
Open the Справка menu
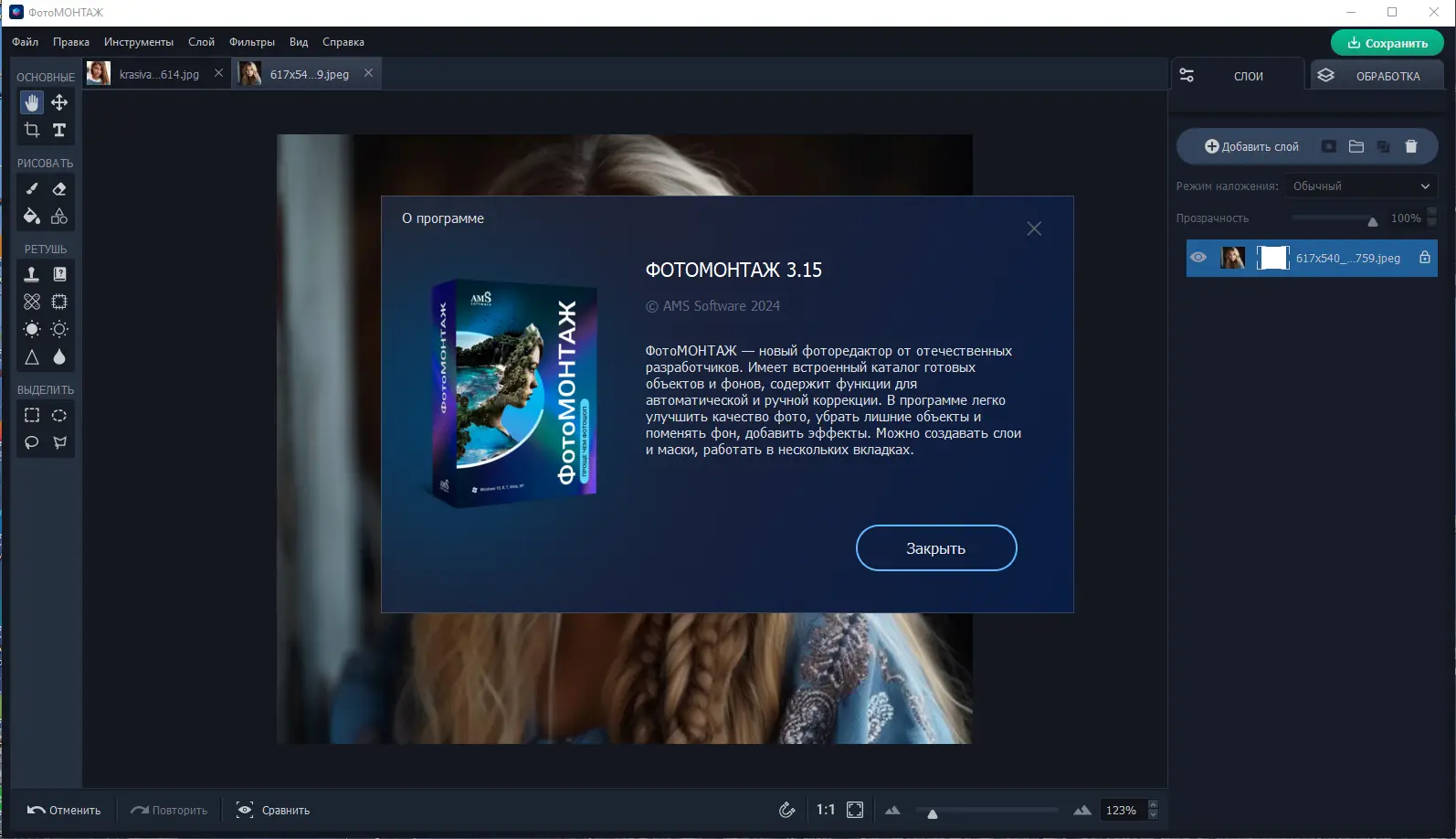tap(343, 42)
